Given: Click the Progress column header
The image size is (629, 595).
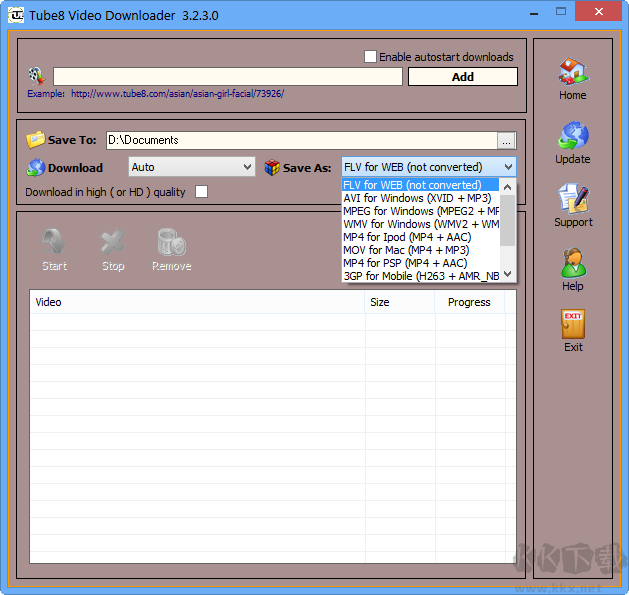Looking at the screenshot, I should pos(469,302).
